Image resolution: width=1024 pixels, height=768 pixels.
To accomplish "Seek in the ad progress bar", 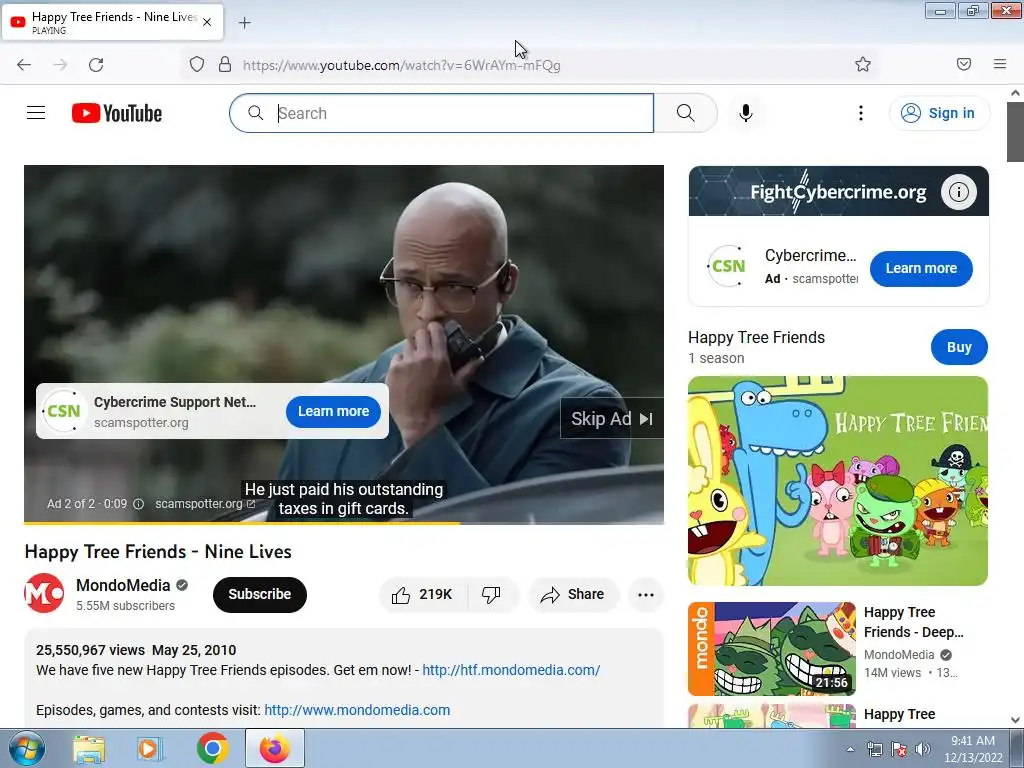I will (x=344, y=522).
